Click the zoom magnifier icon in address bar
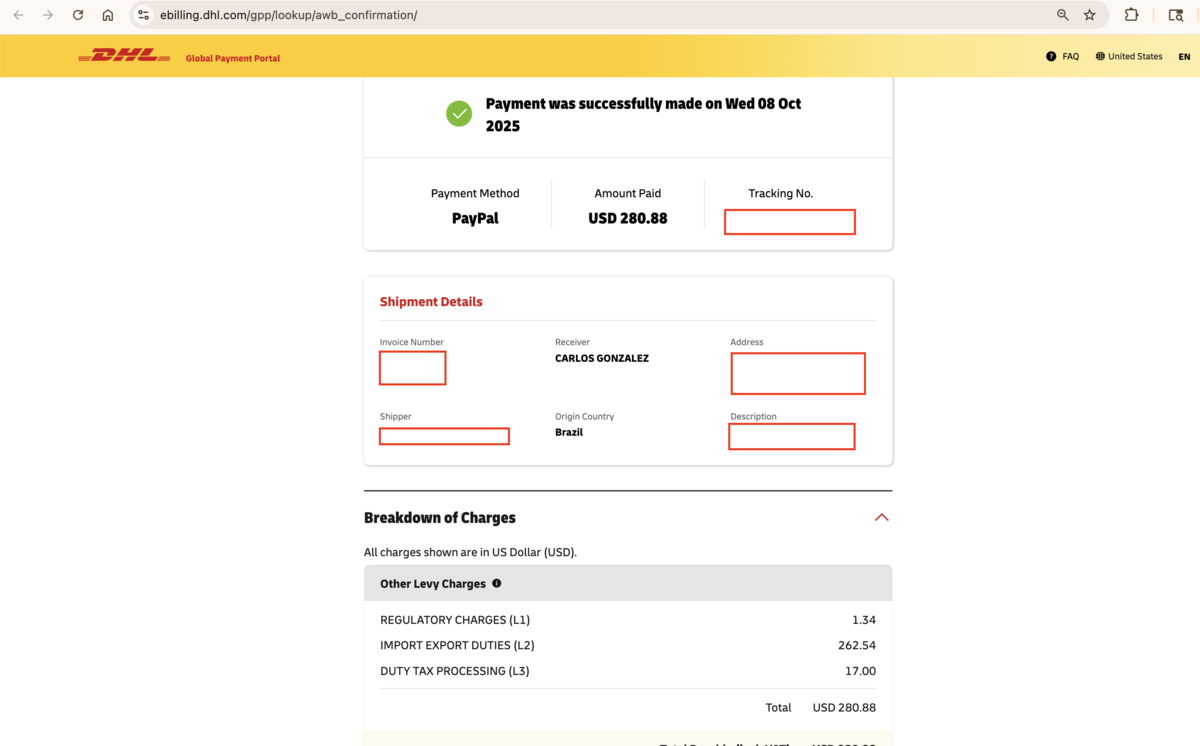This screenshot has height=746, width=1200. (x=1062, y=15)
